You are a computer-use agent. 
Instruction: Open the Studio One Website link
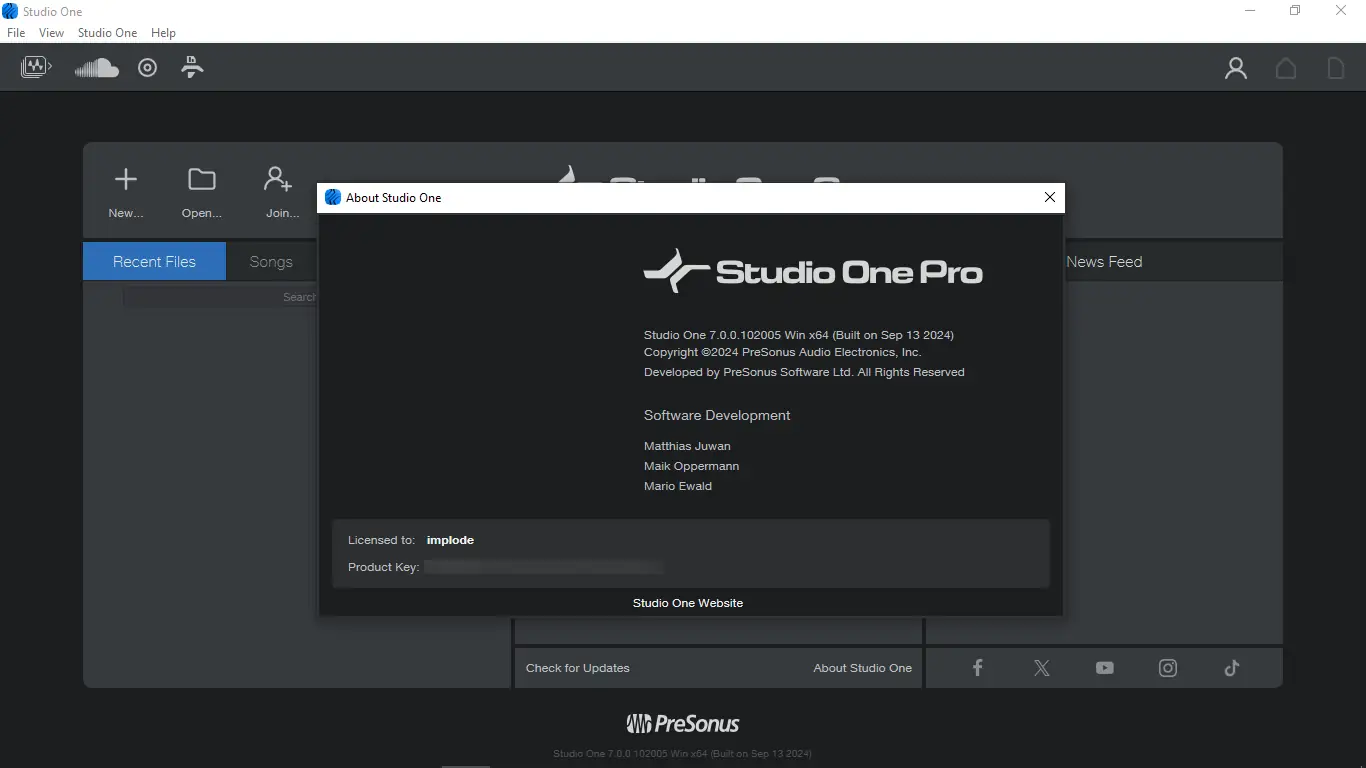688,603
